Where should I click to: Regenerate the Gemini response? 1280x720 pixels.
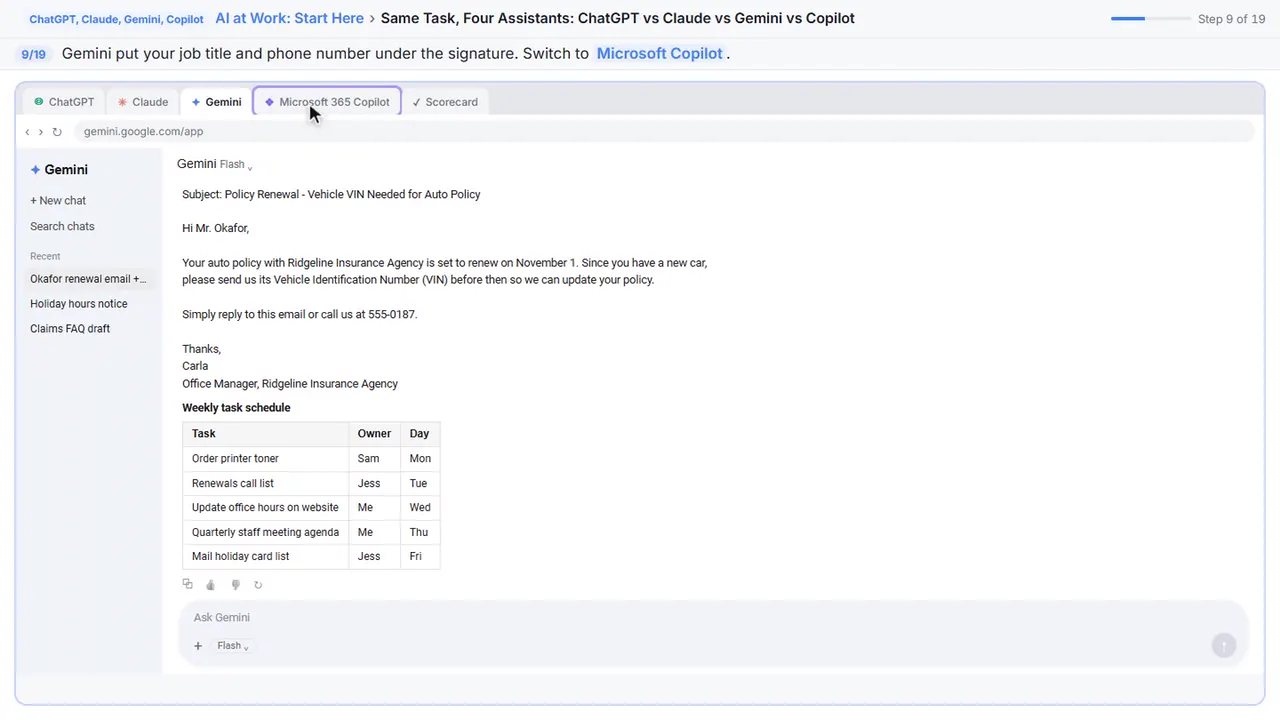click(258, 585)
